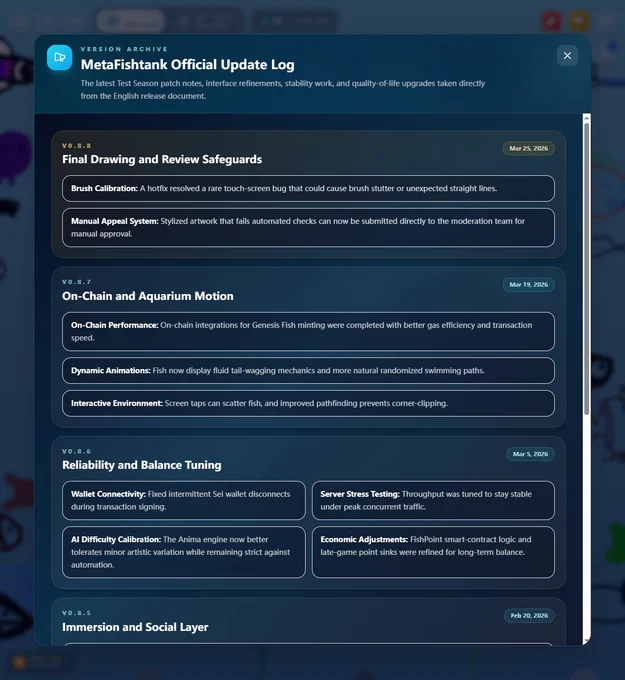The image size is (625, 680).
Task: Click the 'V0.8.6' version label
Action: click(x=77, y=451)
